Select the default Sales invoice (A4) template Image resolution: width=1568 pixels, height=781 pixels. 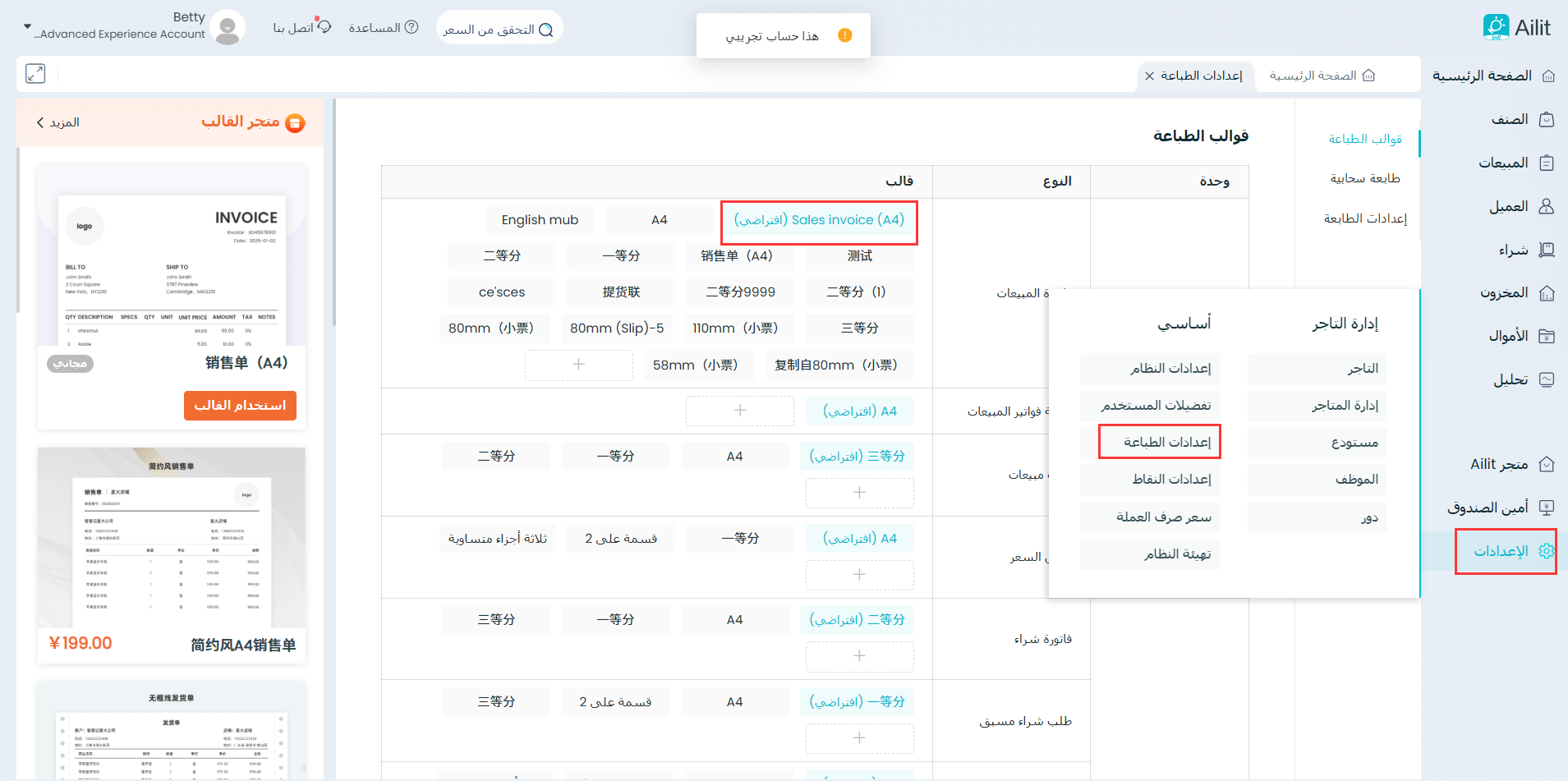(x=819, y=220)
